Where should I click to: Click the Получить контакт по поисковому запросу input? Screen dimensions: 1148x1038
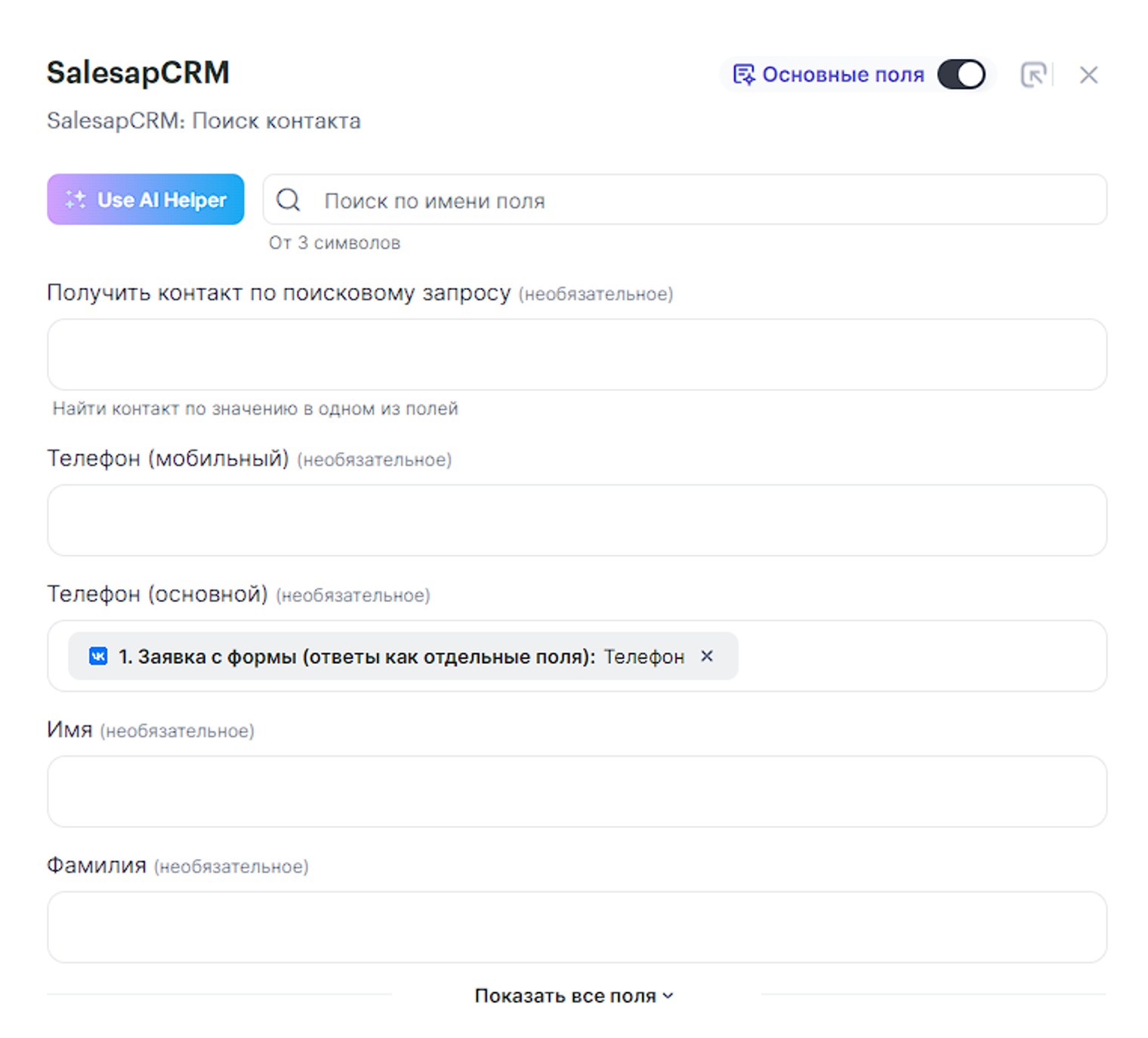577,354
